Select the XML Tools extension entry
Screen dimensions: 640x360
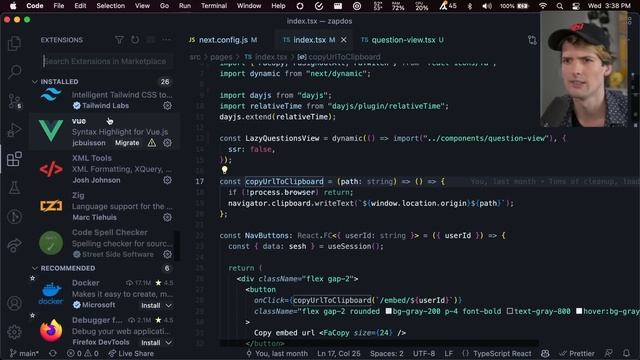click(104, 169)
